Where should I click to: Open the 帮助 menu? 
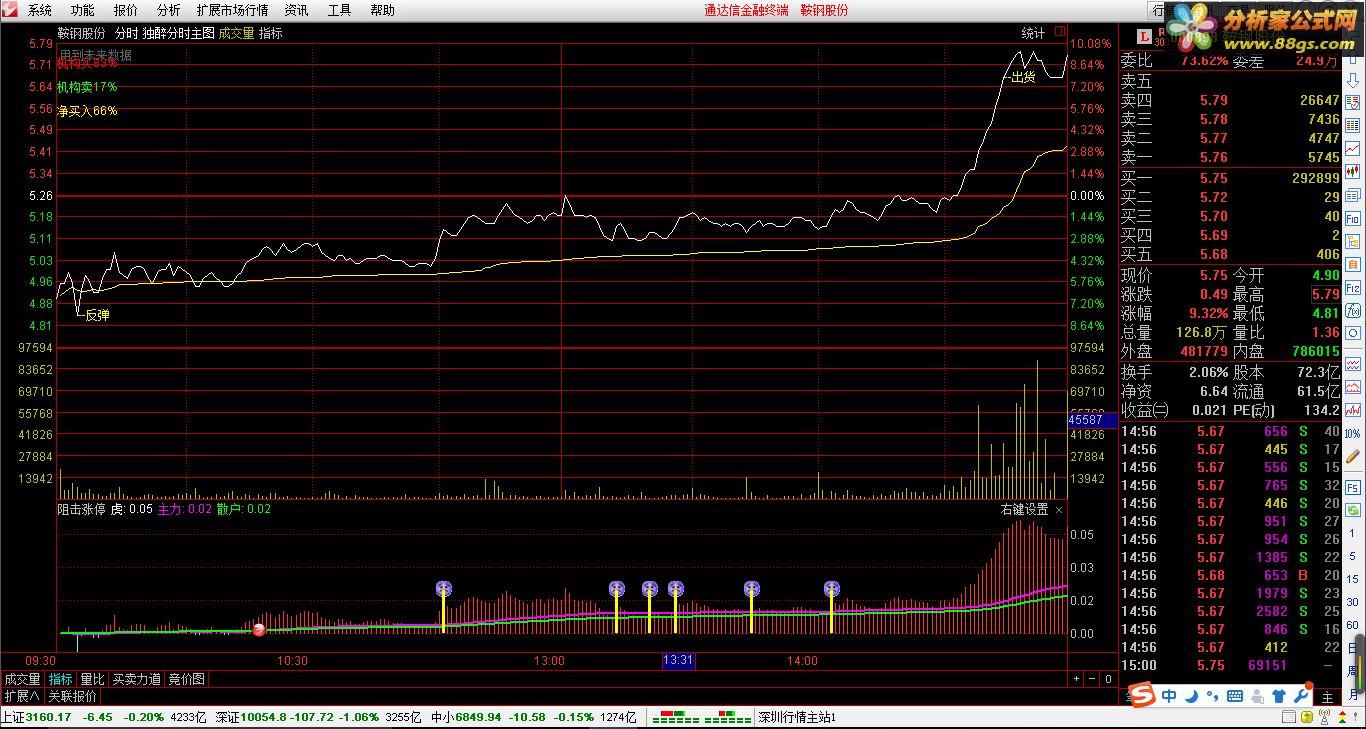[382, 10]
